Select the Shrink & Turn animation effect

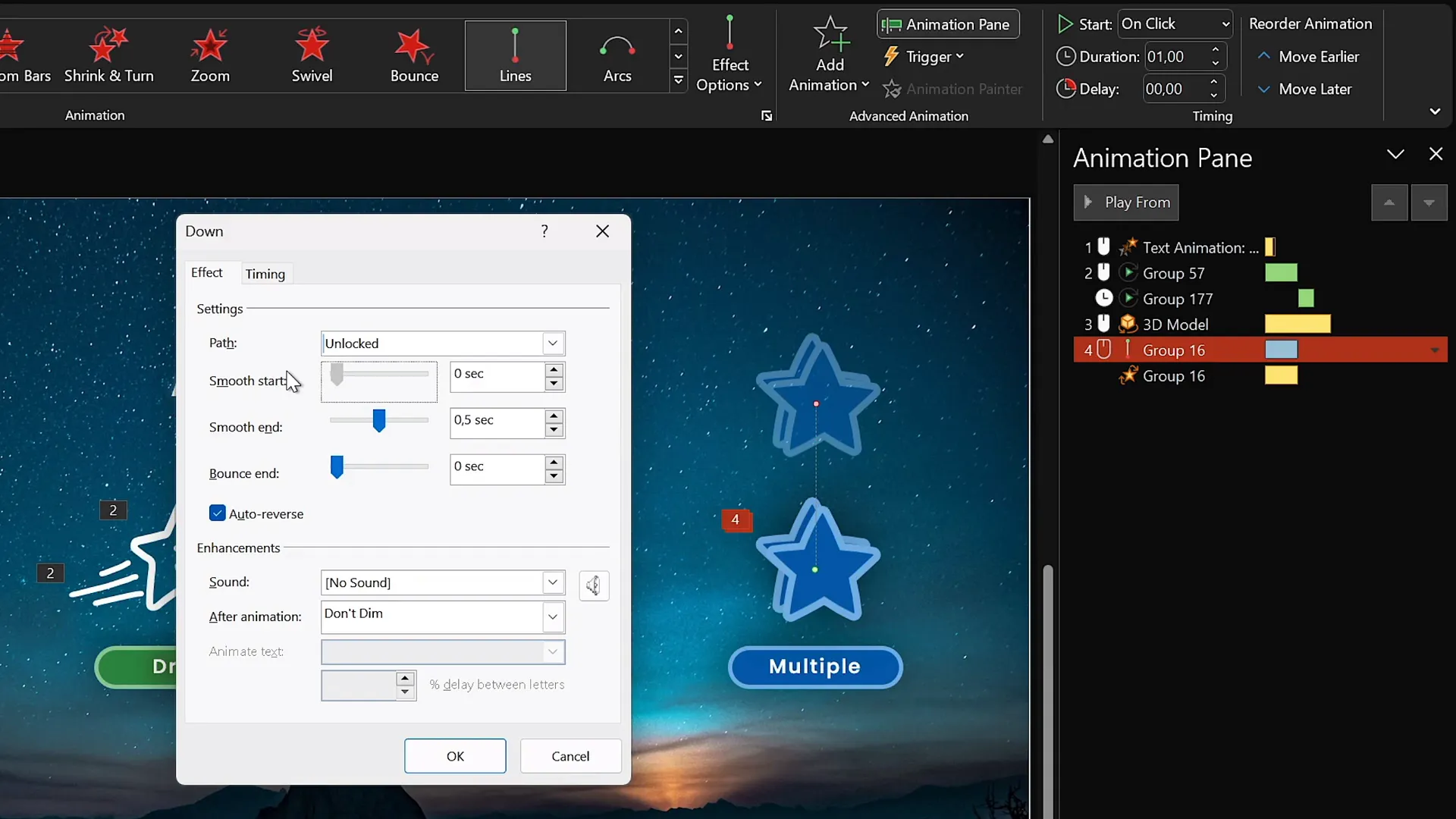108,55
